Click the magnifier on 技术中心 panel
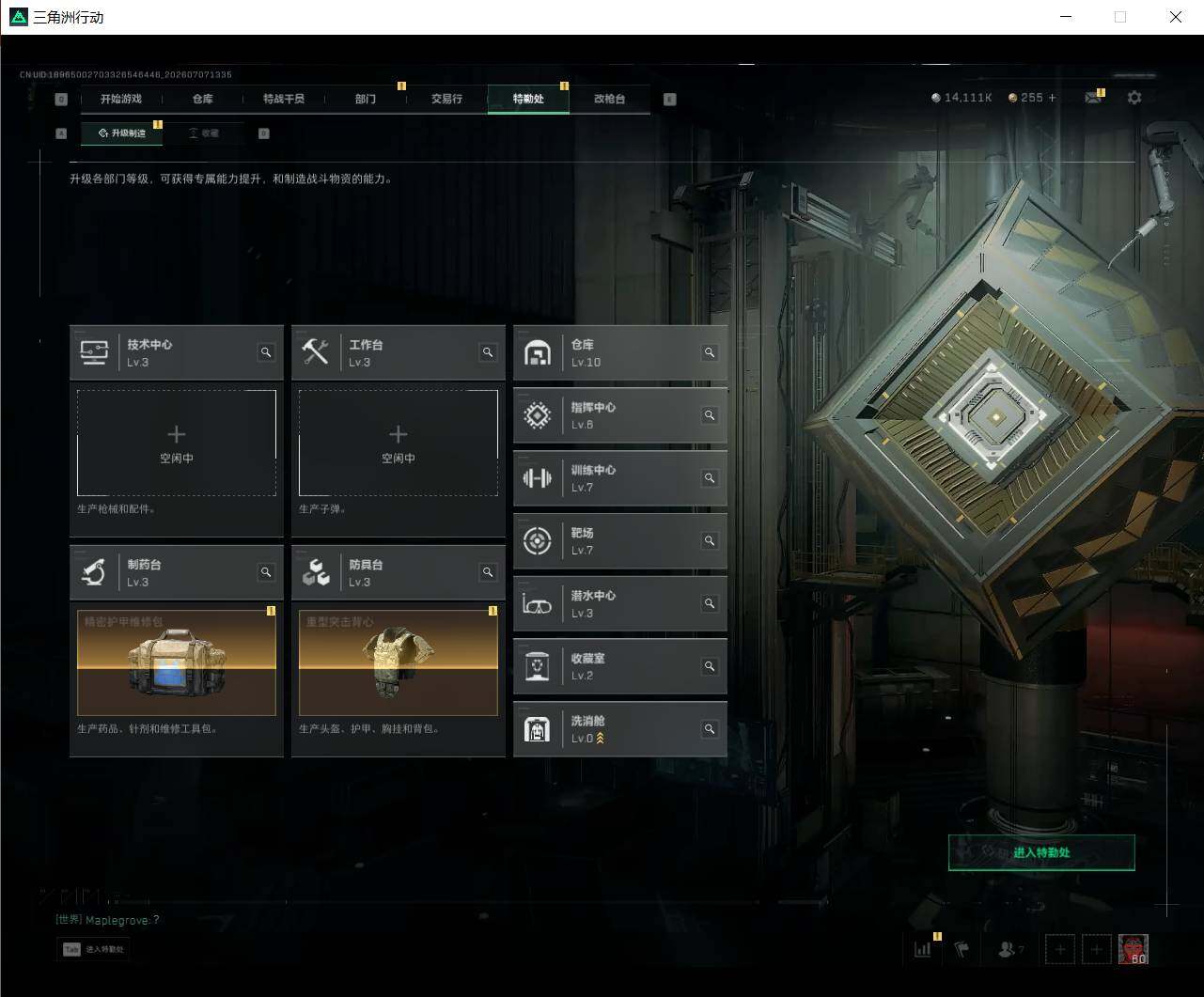The width and height of the screenshot is (1204, 997). (266, 352)
